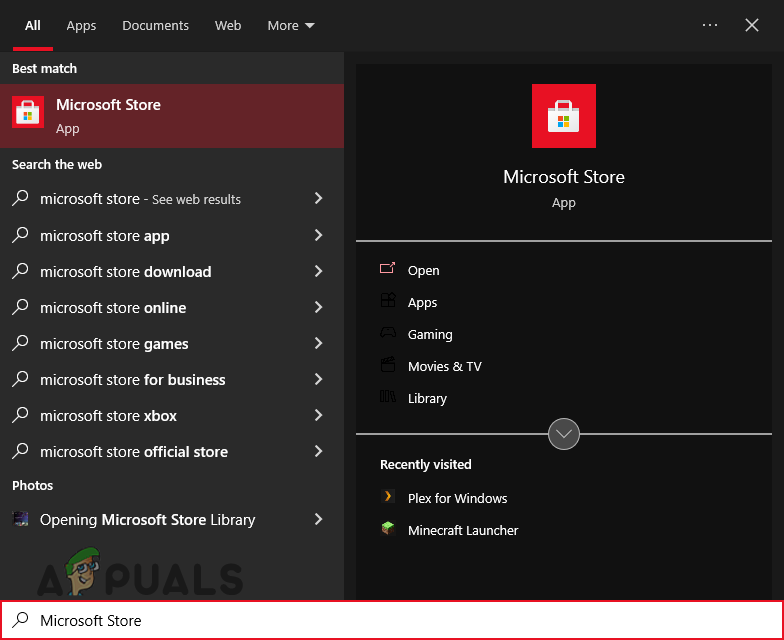Image resolution: width=784 pixels, height=640 pixels.
Task: Switch to the Apps tab
Action: coord(81,25)
